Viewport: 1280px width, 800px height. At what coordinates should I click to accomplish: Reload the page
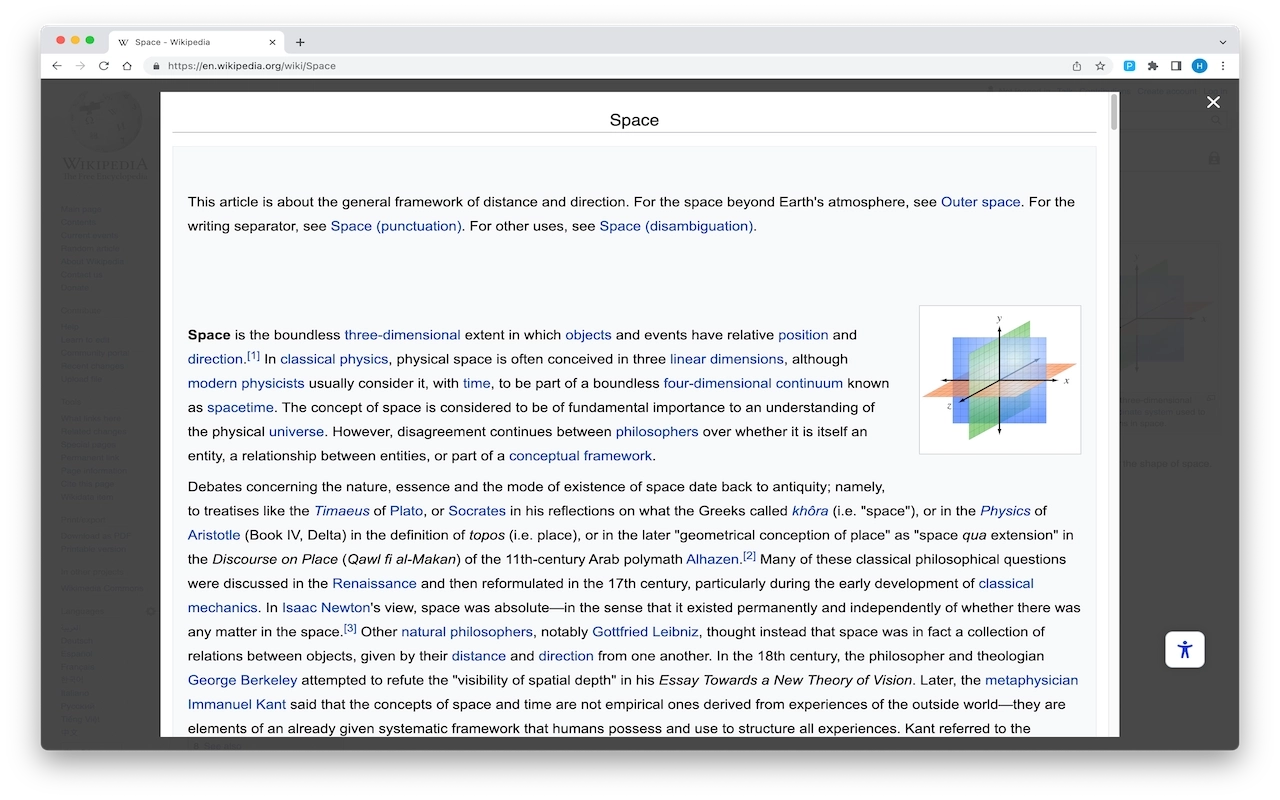click(x=104, y=66)
